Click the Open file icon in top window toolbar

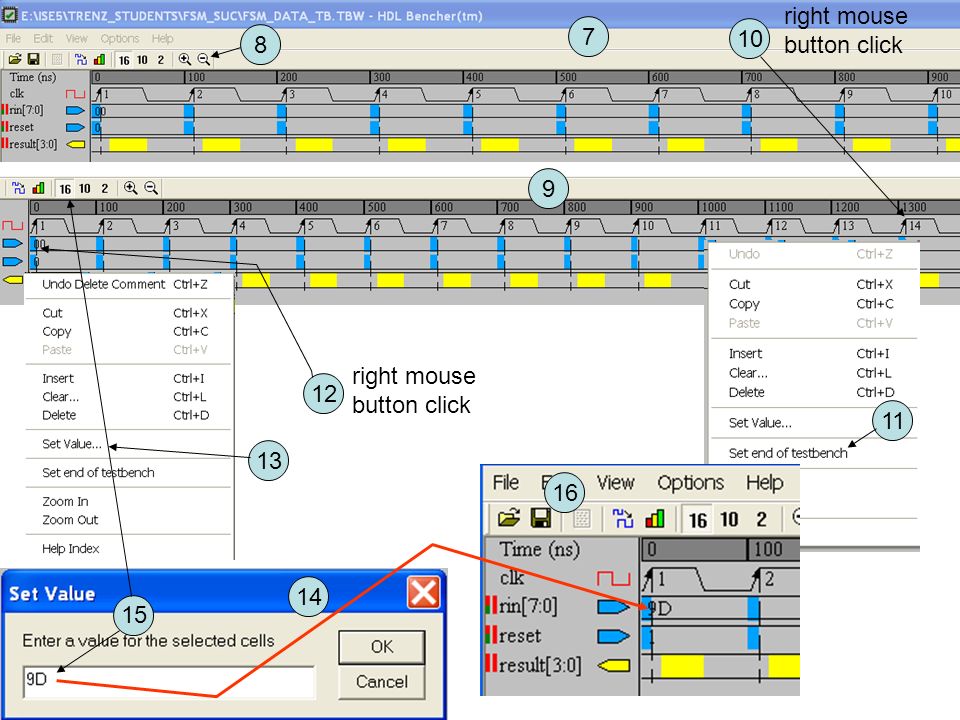tap(15, 59)
